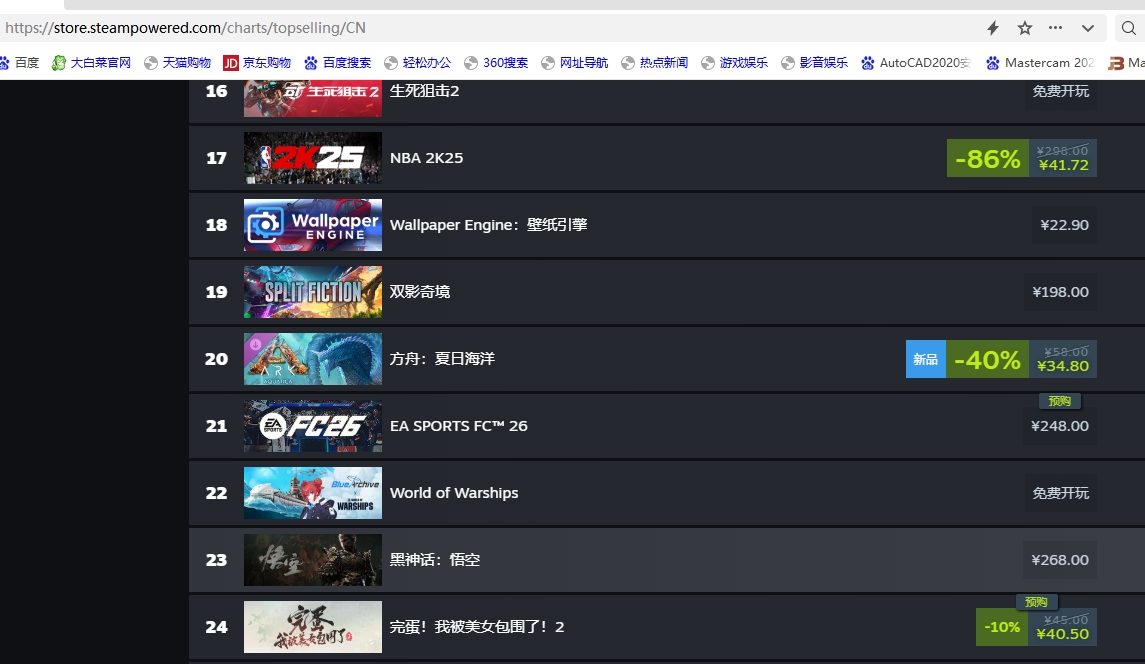Screen dimensions: 1145x664
Task: Open the 游戏娱乐 bookmark
Action: pos(735,63)
